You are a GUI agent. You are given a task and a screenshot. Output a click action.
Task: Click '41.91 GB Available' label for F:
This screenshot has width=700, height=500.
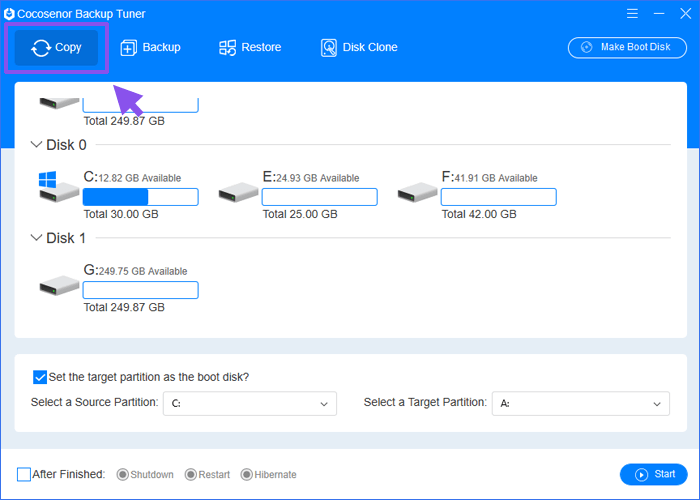pyautogui.click(x=496, y=178)
